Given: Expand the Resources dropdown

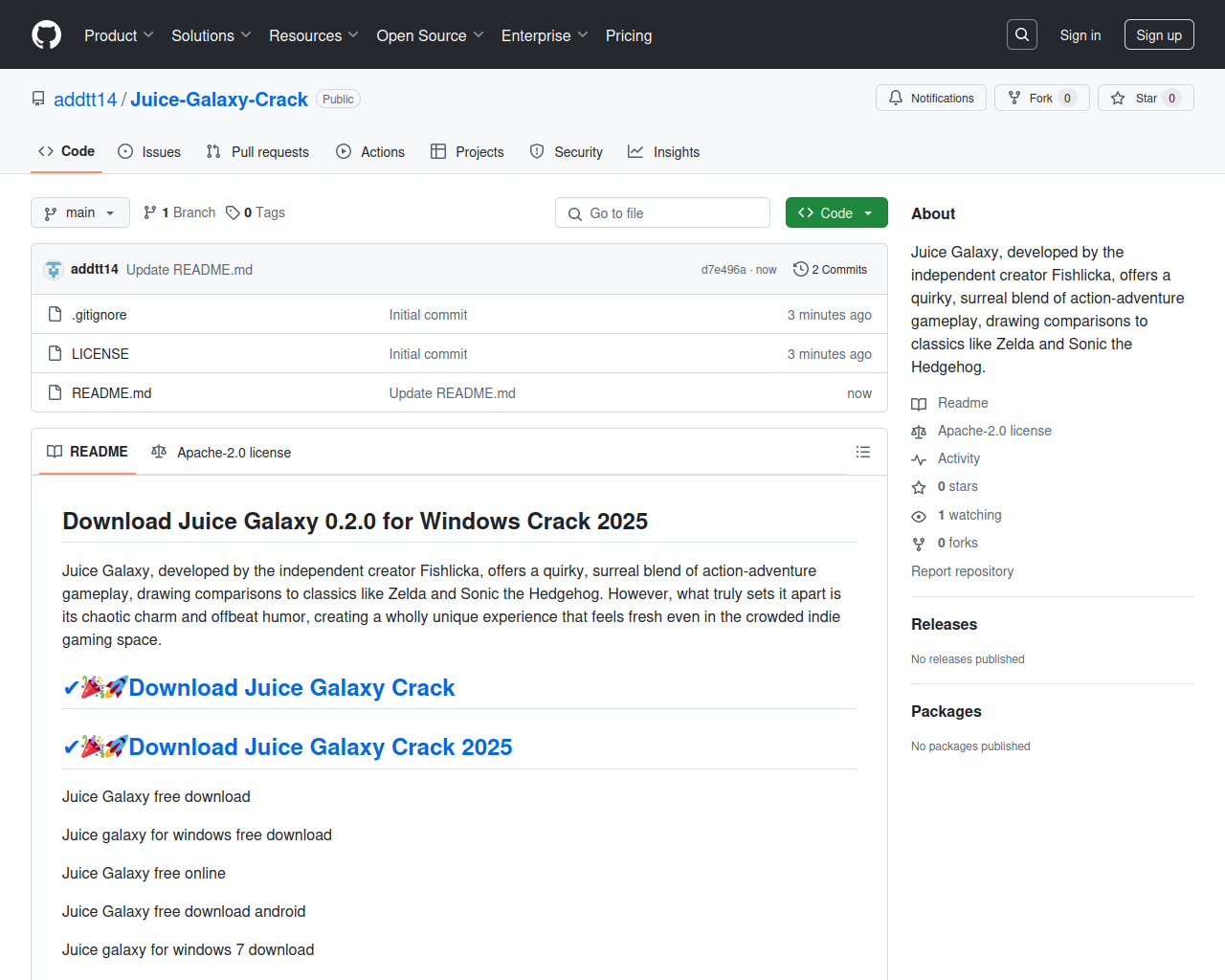Looking at the screenshot, I should [x=314, y=35].
